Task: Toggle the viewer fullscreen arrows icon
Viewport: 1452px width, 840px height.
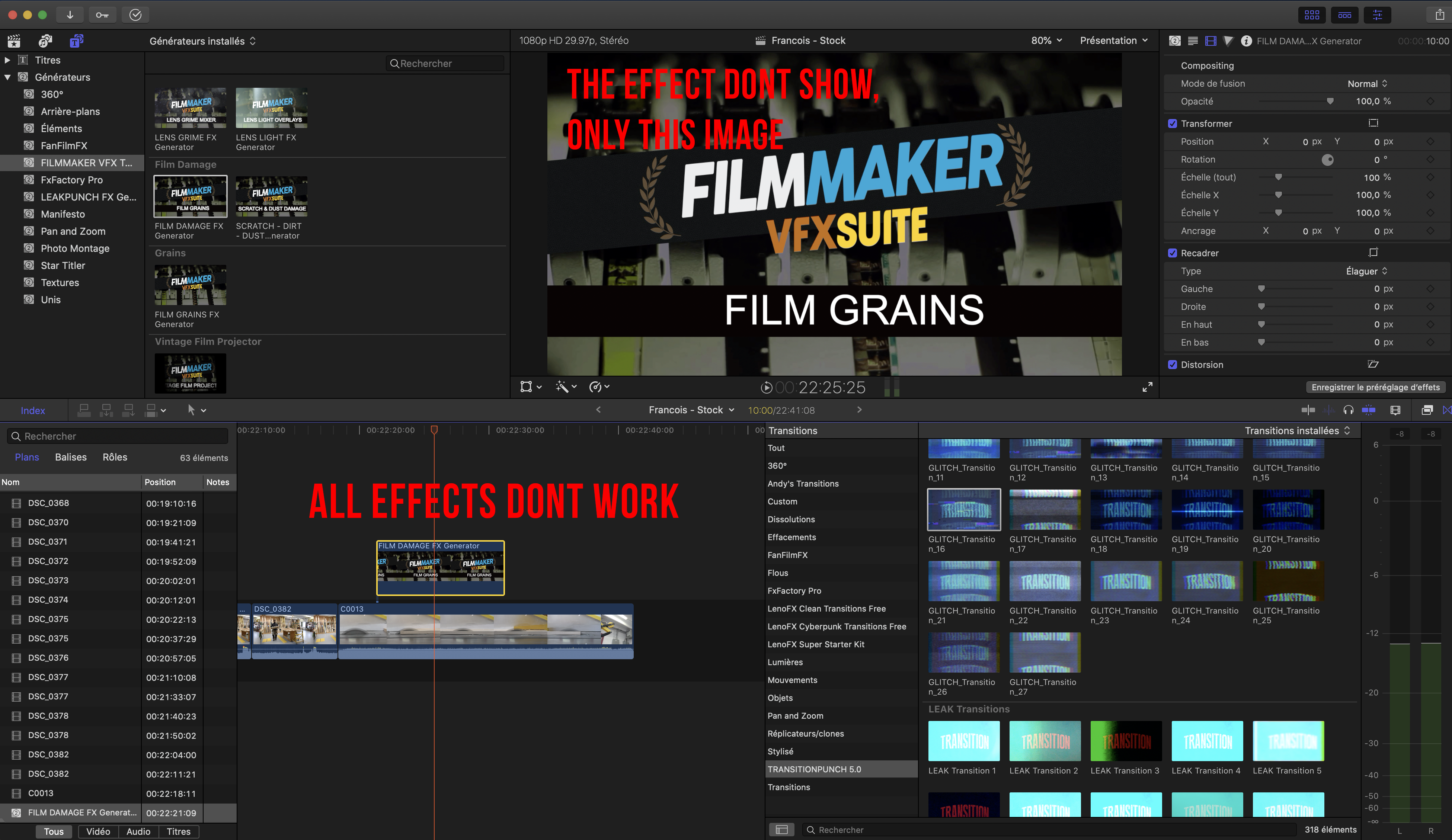Action: click(x=1147, y=387)
